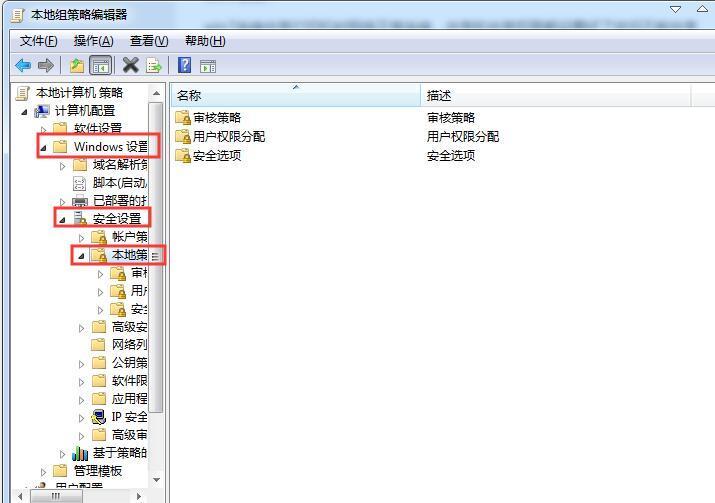This screenshot has width=715, height=503.
Task: Click the 用户权限分配 folder icon in list
Action: coord(183,136)
